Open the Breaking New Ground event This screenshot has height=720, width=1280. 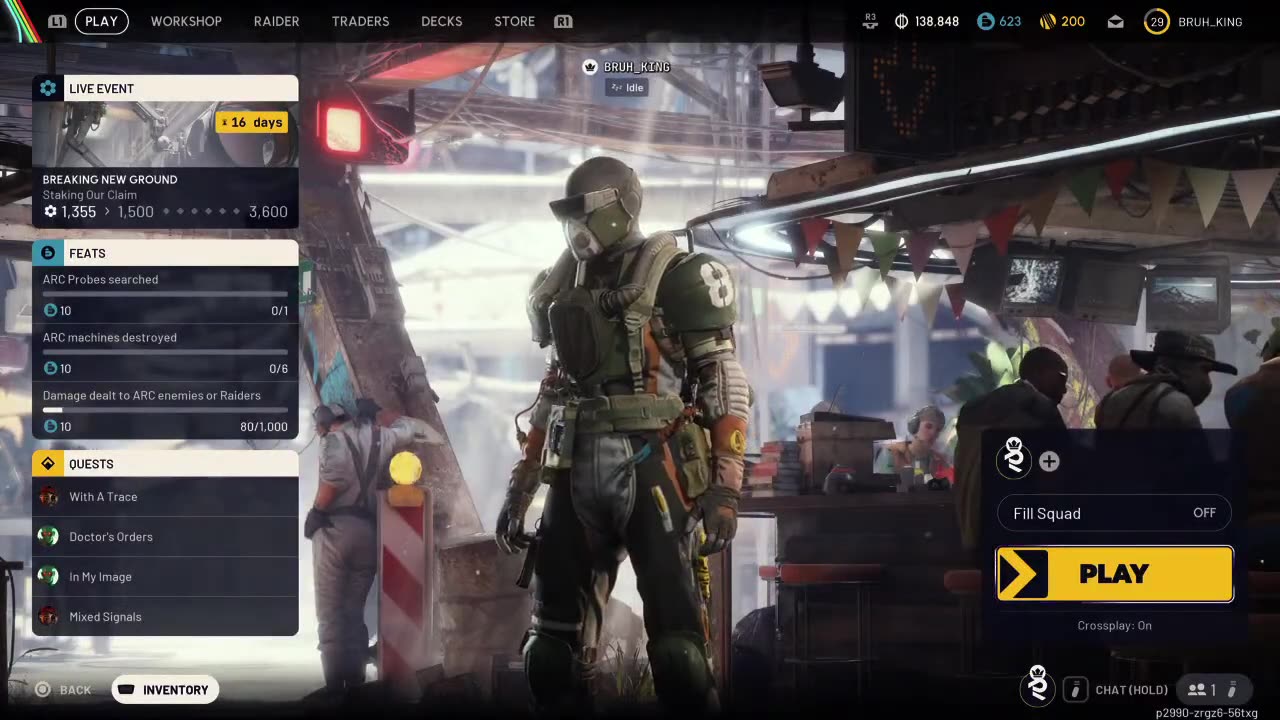pyautogui.click(x=110, y=180)
